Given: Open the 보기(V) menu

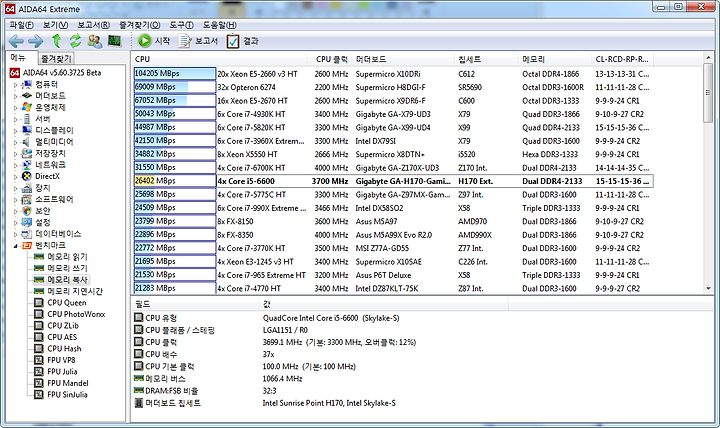Looking at the screenshot, I should point(55,25).
